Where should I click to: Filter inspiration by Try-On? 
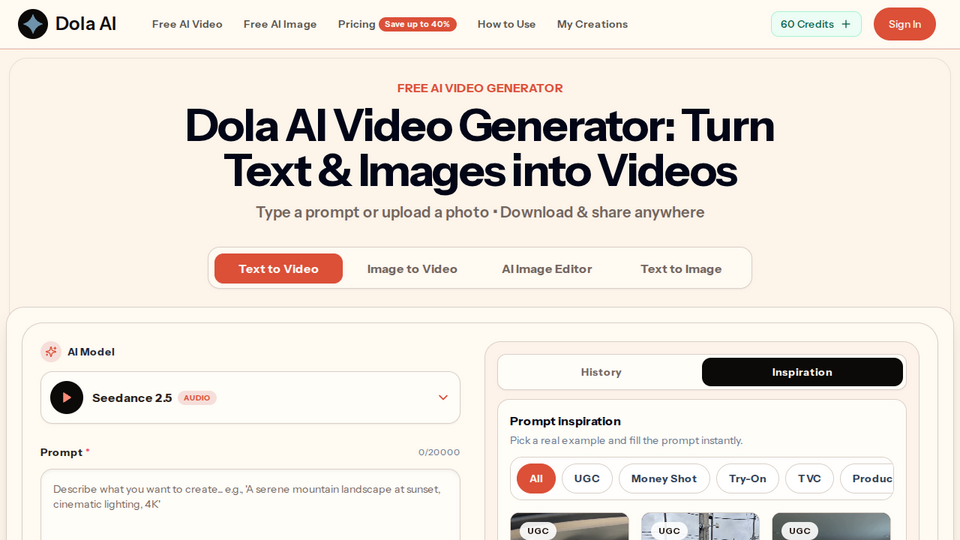tap(748, 479)
